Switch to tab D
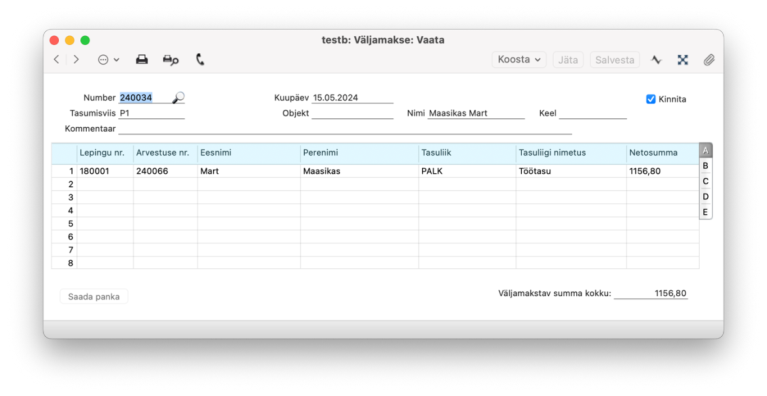Image resolution: width=767 pixels, height=396 pixels. click(705, 197)
